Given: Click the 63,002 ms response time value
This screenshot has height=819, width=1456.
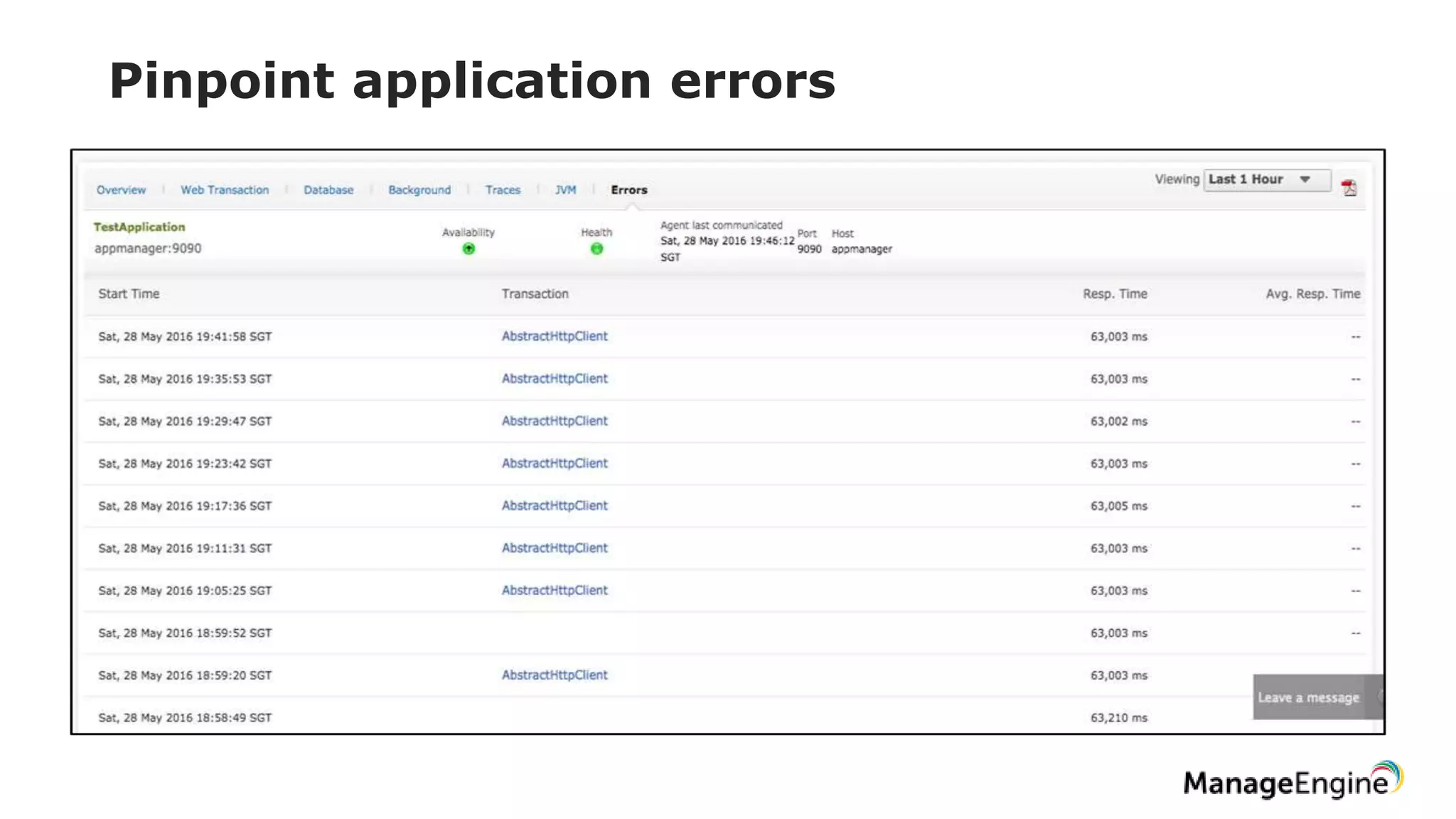Looking at the screenshot, I should click(1119, 421).
